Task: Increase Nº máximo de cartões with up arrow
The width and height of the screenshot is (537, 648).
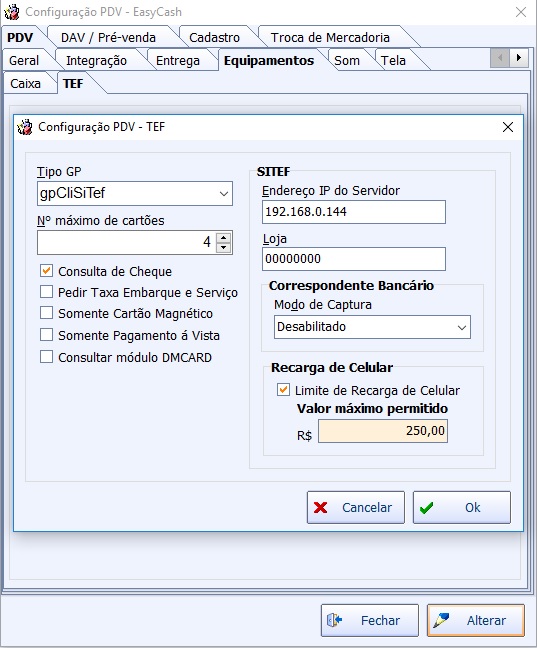Action: coord(223,238)
